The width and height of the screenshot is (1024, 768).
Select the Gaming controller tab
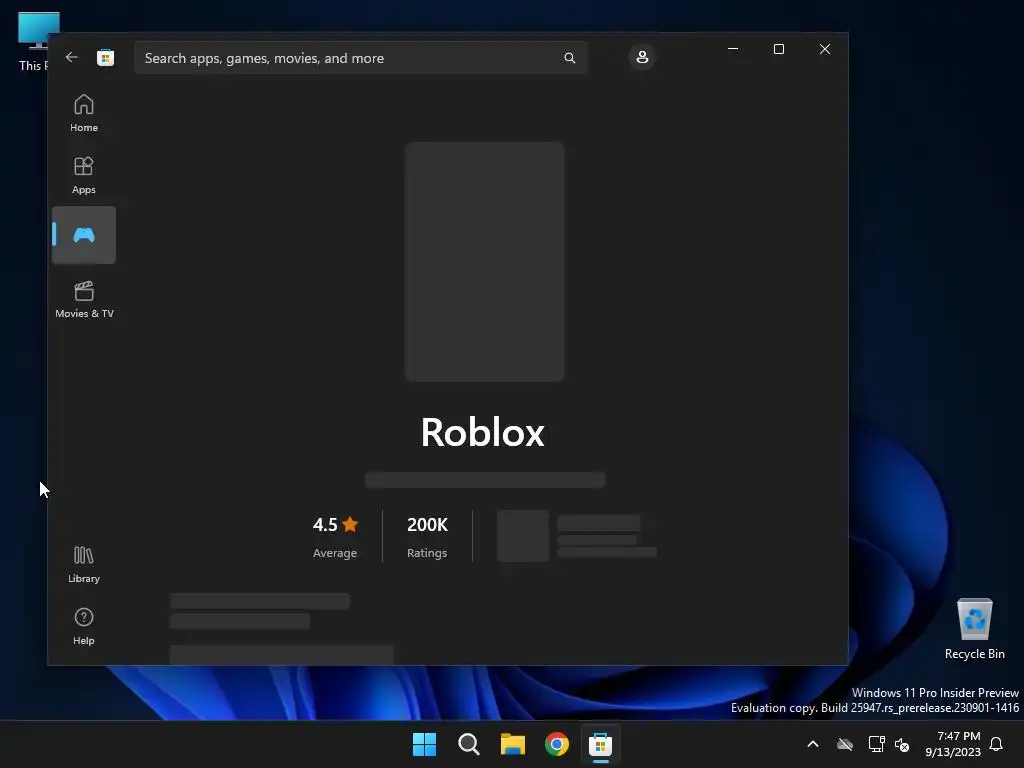point(84,235)
